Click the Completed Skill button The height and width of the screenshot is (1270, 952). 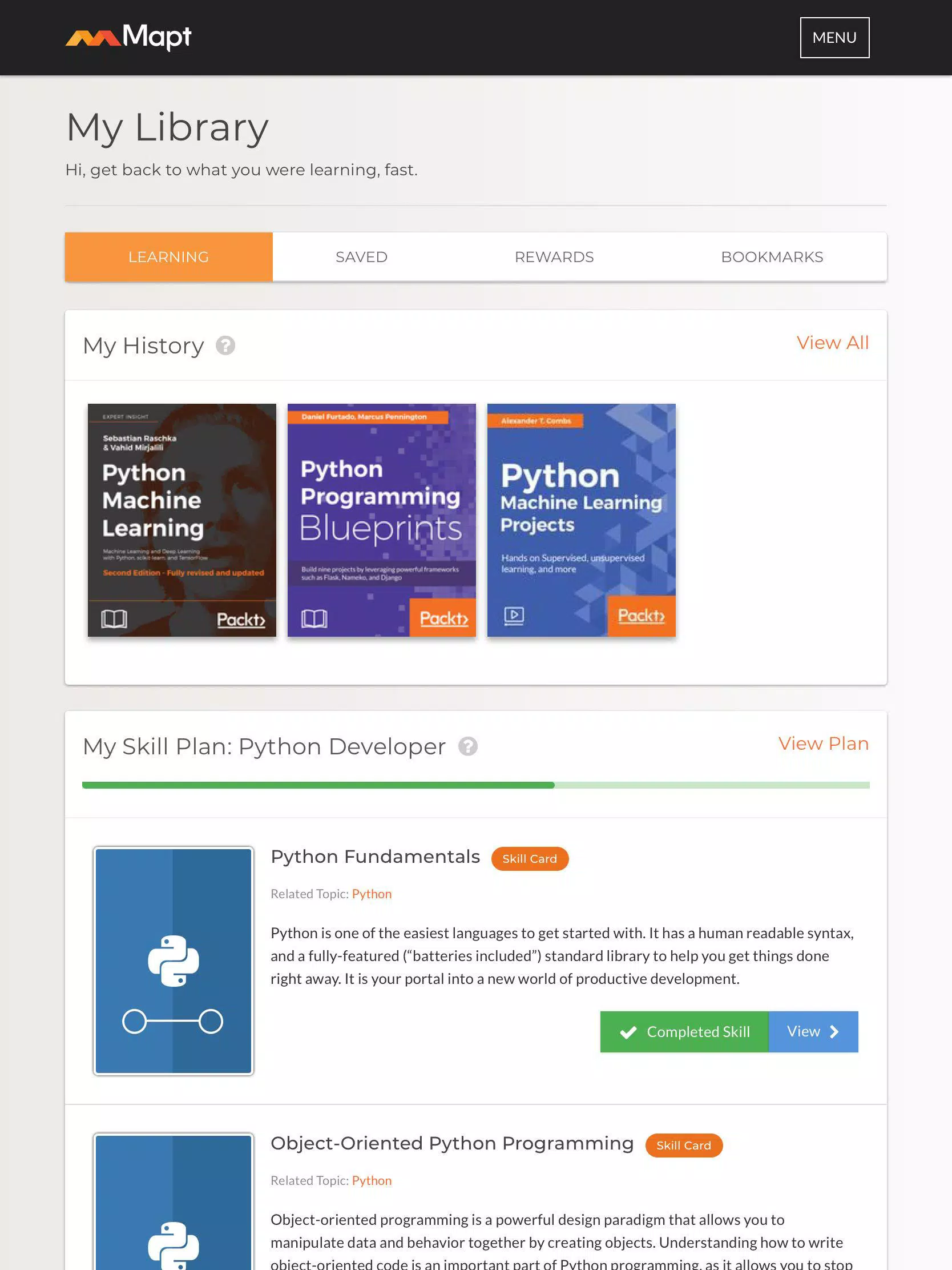click(684, 1032)
